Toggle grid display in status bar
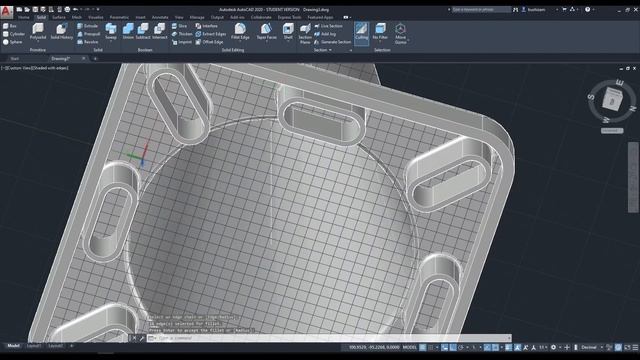Image resolution: width=640 pixels, height=360 pixels. pyautogui.click(x=423, y=347)
